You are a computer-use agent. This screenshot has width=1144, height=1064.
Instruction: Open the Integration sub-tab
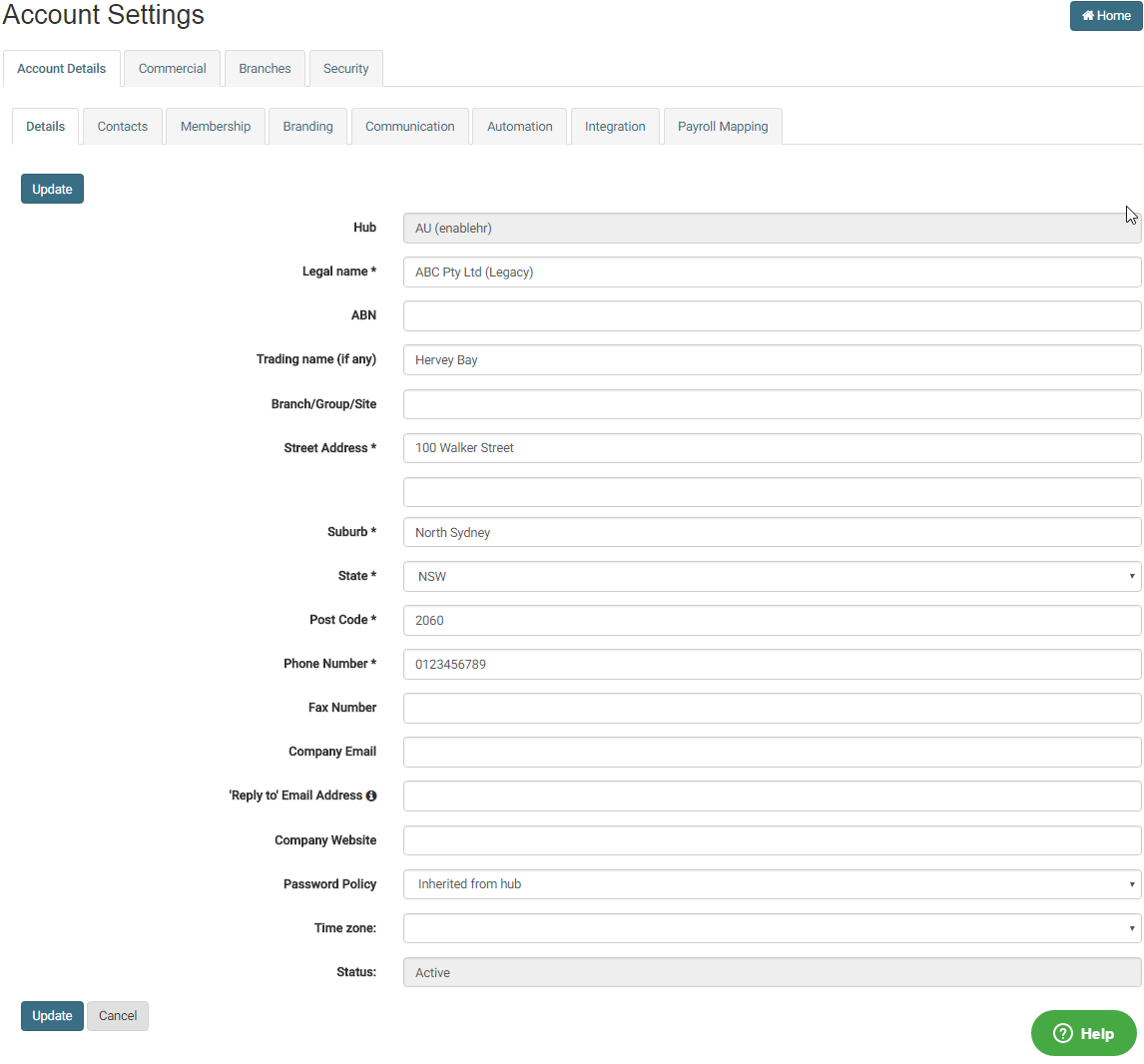pyautogui.click(x=615, y=127)
